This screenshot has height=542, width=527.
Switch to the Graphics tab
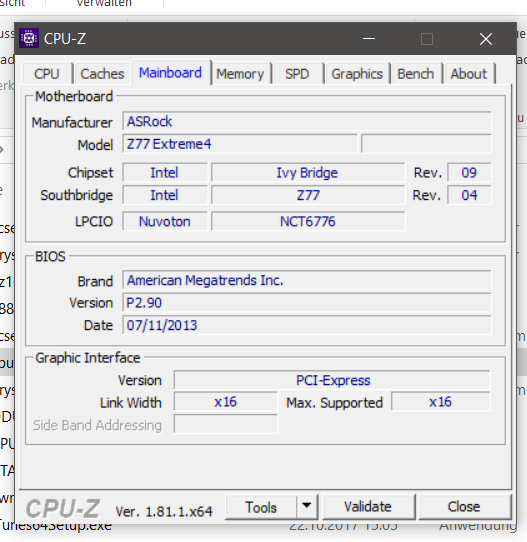pyautogui.click(x=357, y=74)
